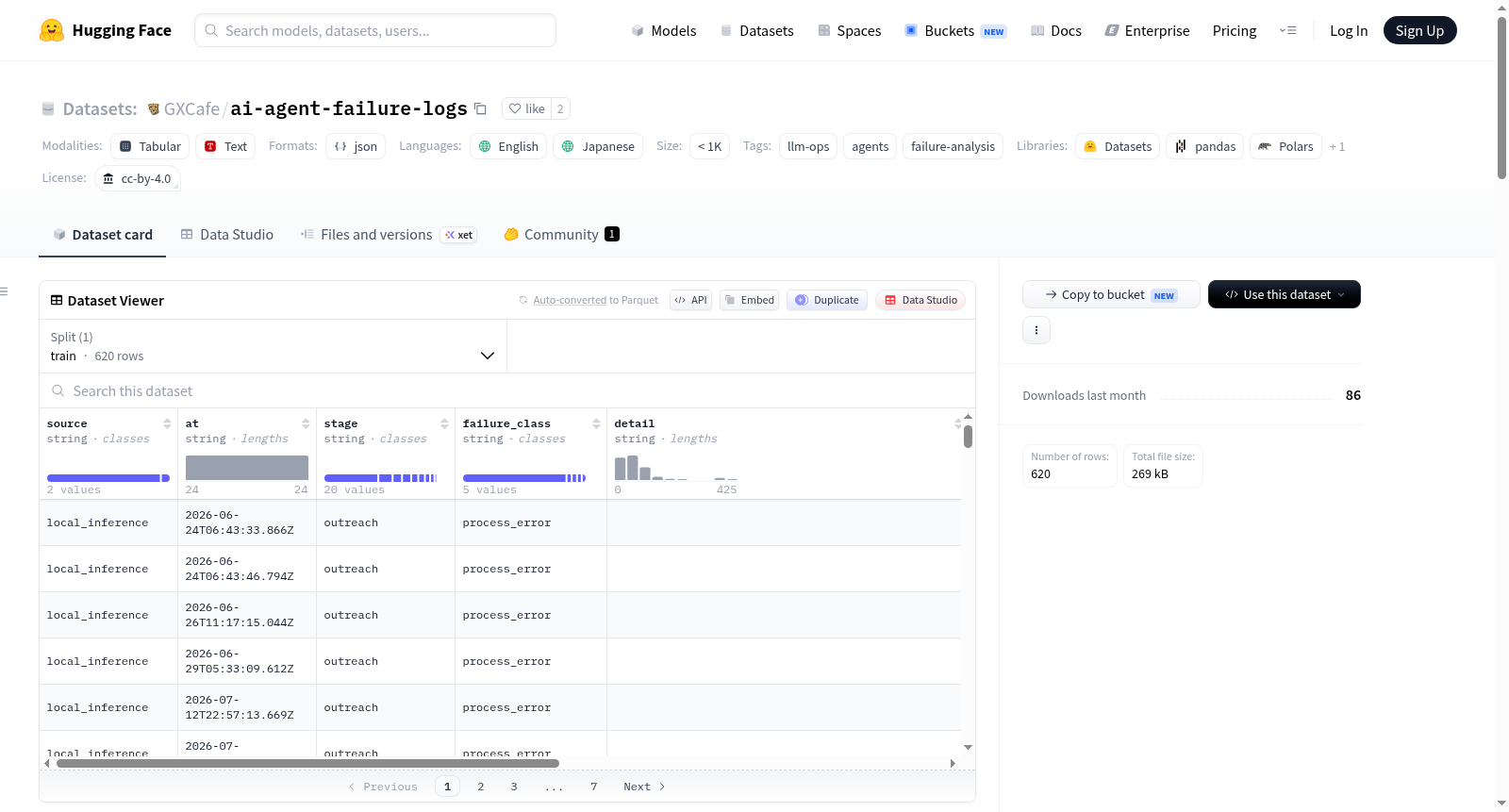The width and height of the screenshot is (1509, 812).
Task: Click the Duplicate button
Action: pyautogui.click(x=827, y=300)
